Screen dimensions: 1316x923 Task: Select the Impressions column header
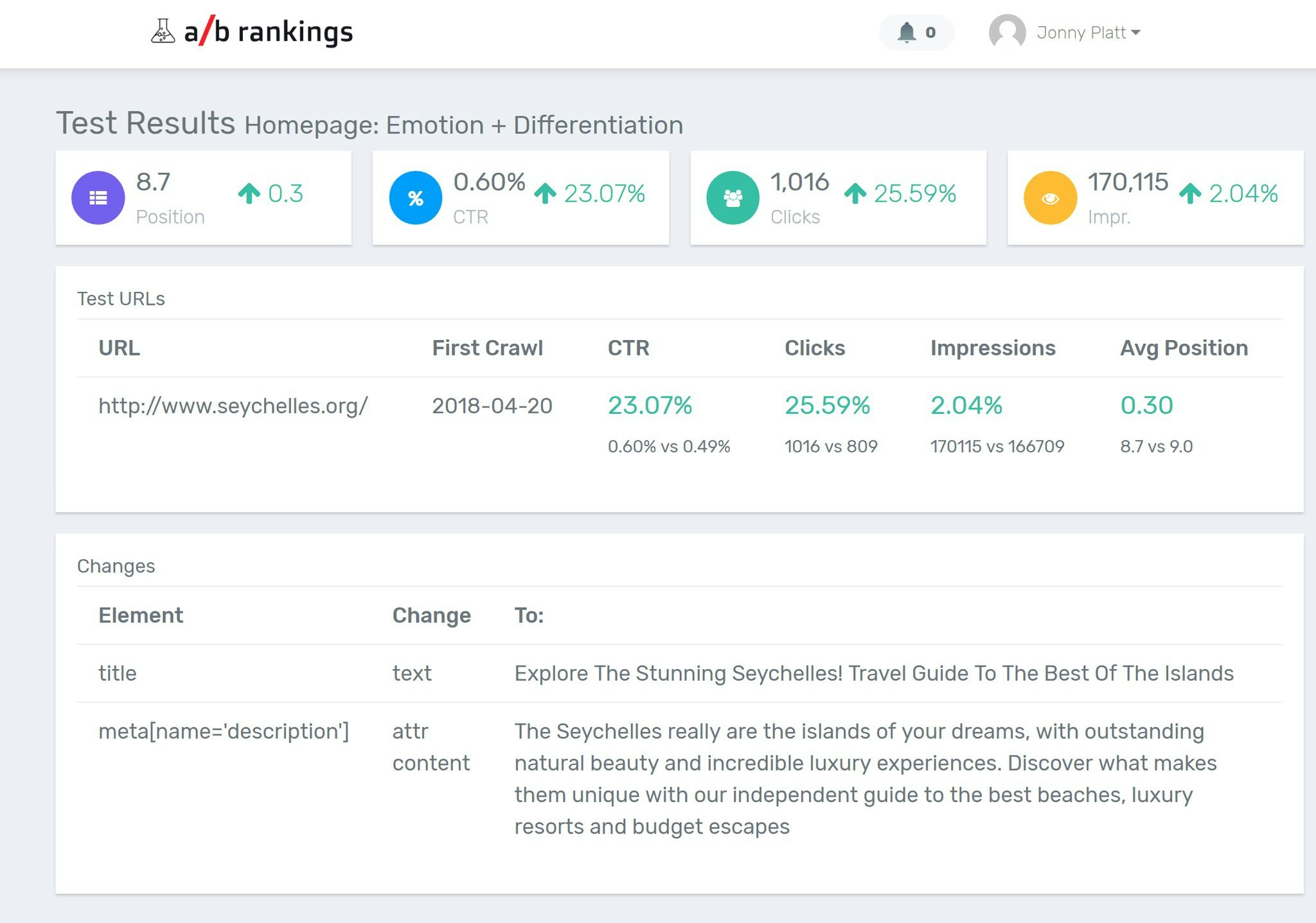pyautogui.click(x=993, y=348)
